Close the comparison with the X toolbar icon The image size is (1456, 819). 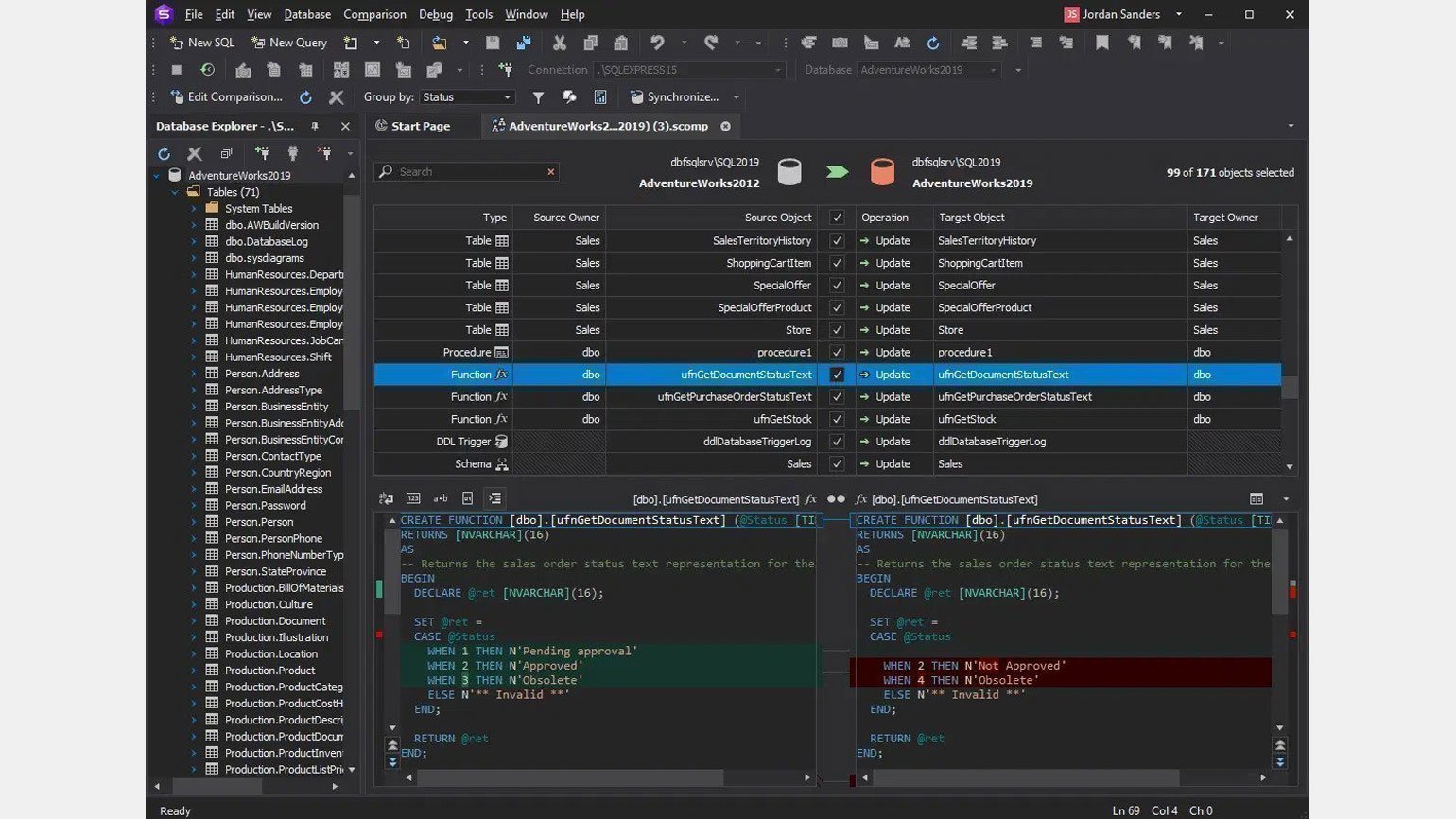click(x=336, y=97)
